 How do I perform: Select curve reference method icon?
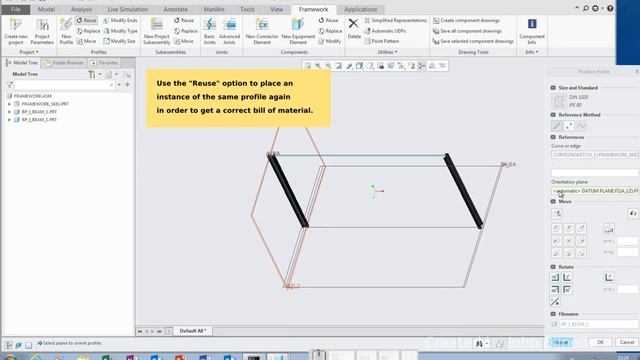click(x=556, y=126)
